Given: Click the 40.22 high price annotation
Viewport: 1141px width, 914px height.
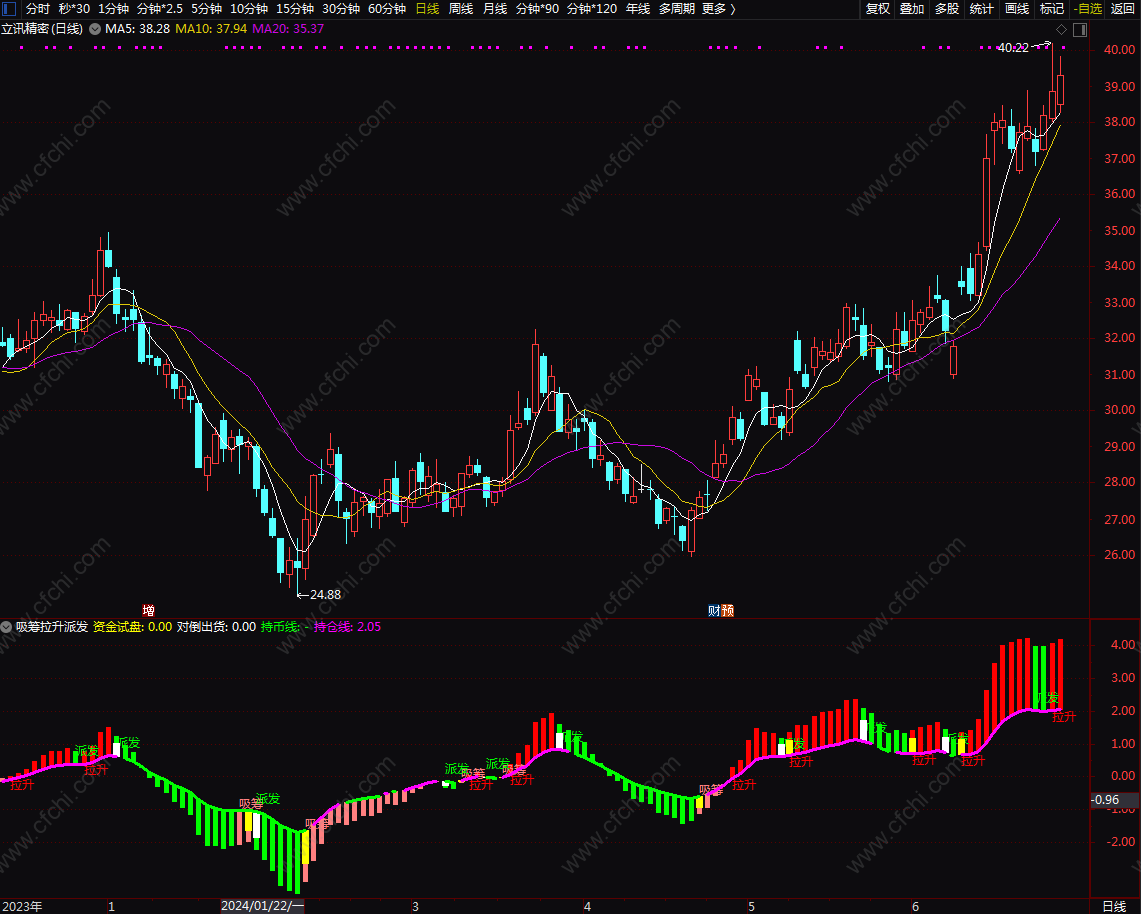Looking at the screenshot, I should [x=1013, y=48].
